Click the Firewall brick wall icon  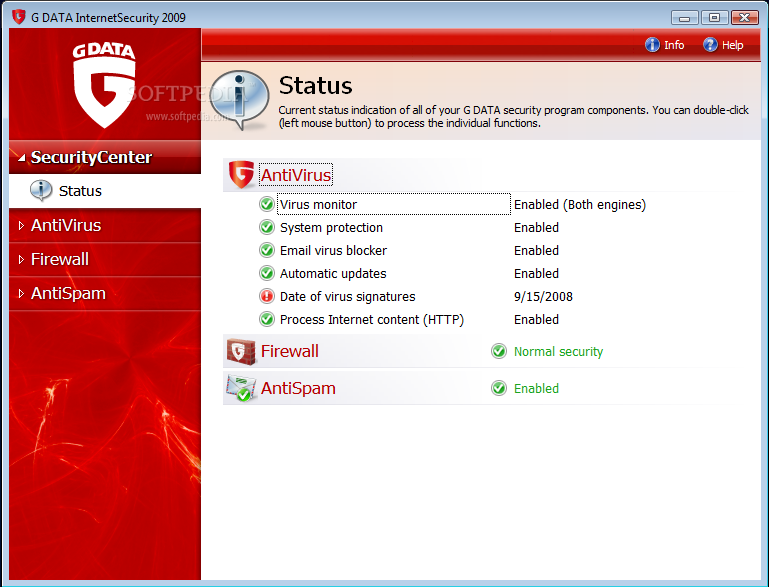pyautogui.click(x=240, y=351)
